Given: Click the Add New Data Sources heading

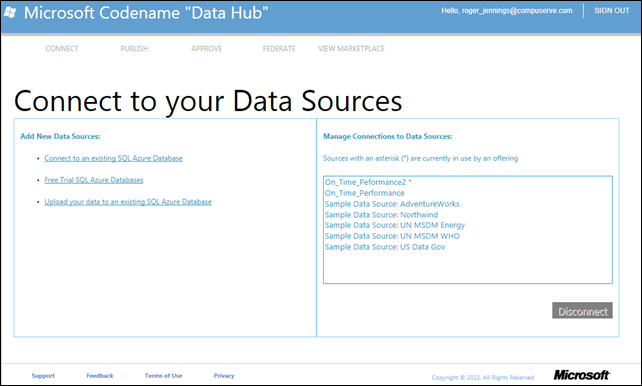Looking at the screenshot, I should tap(60, 136).
